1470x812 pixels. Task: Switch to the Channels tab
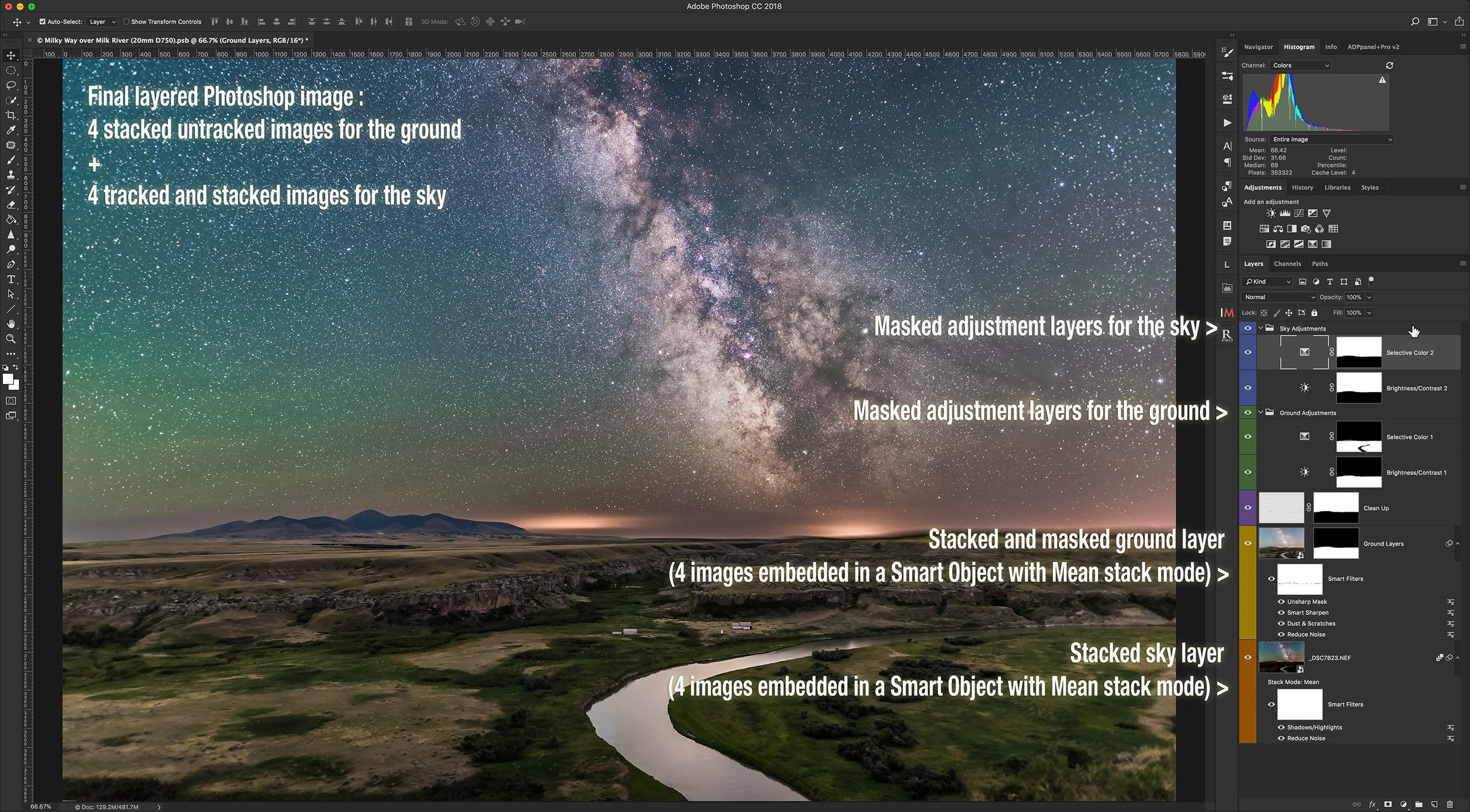tap(1287, 264)
